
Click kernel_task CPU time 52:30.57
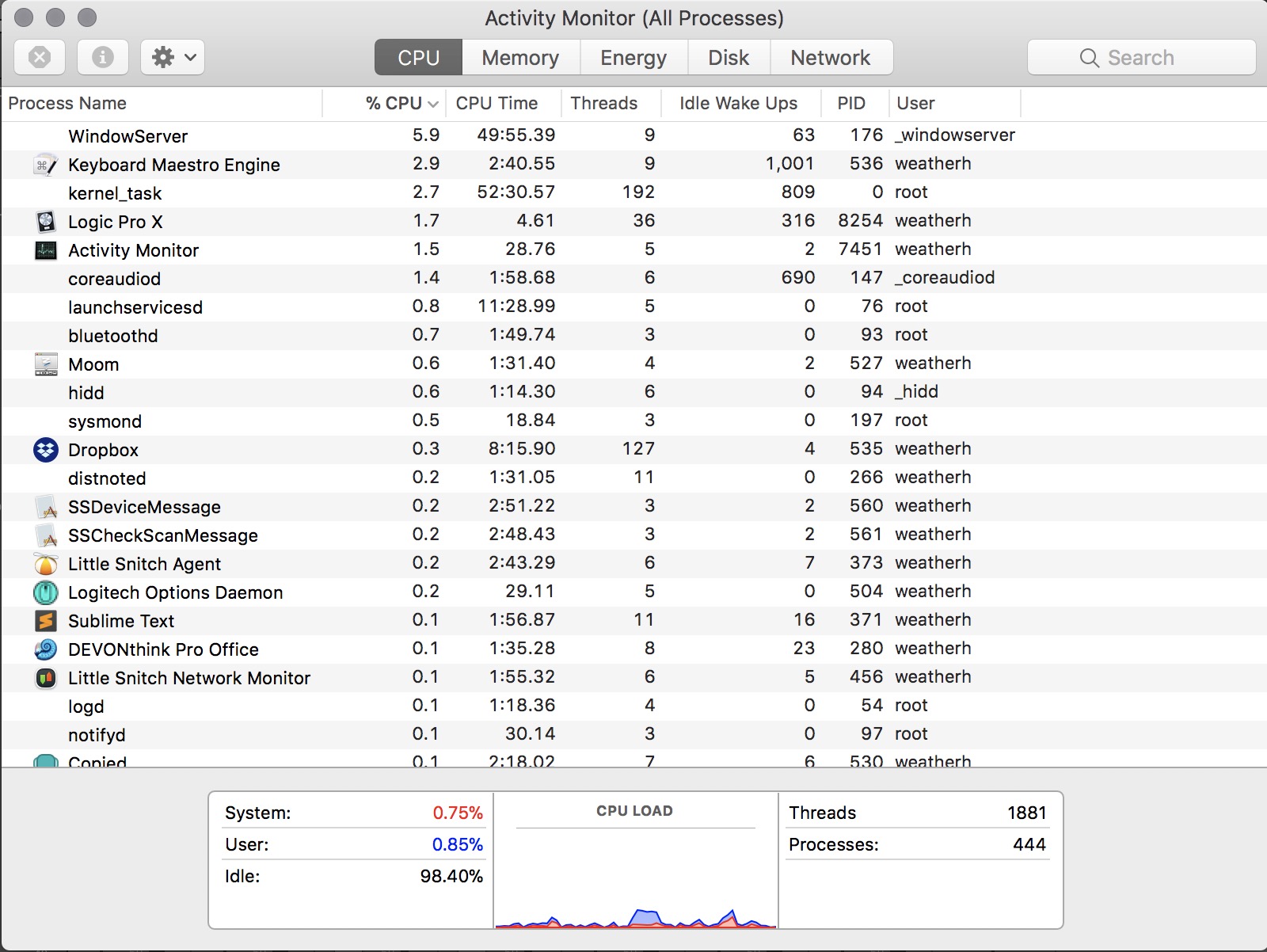[516, 192]
